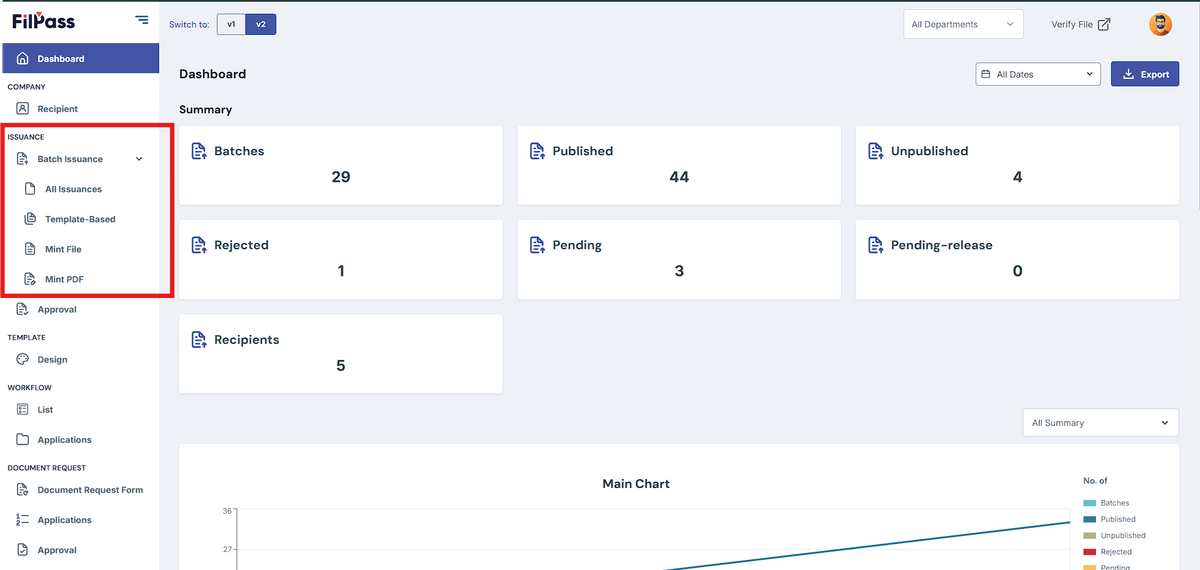Open the All Summary dropdown

click(x=1101, y=423)
